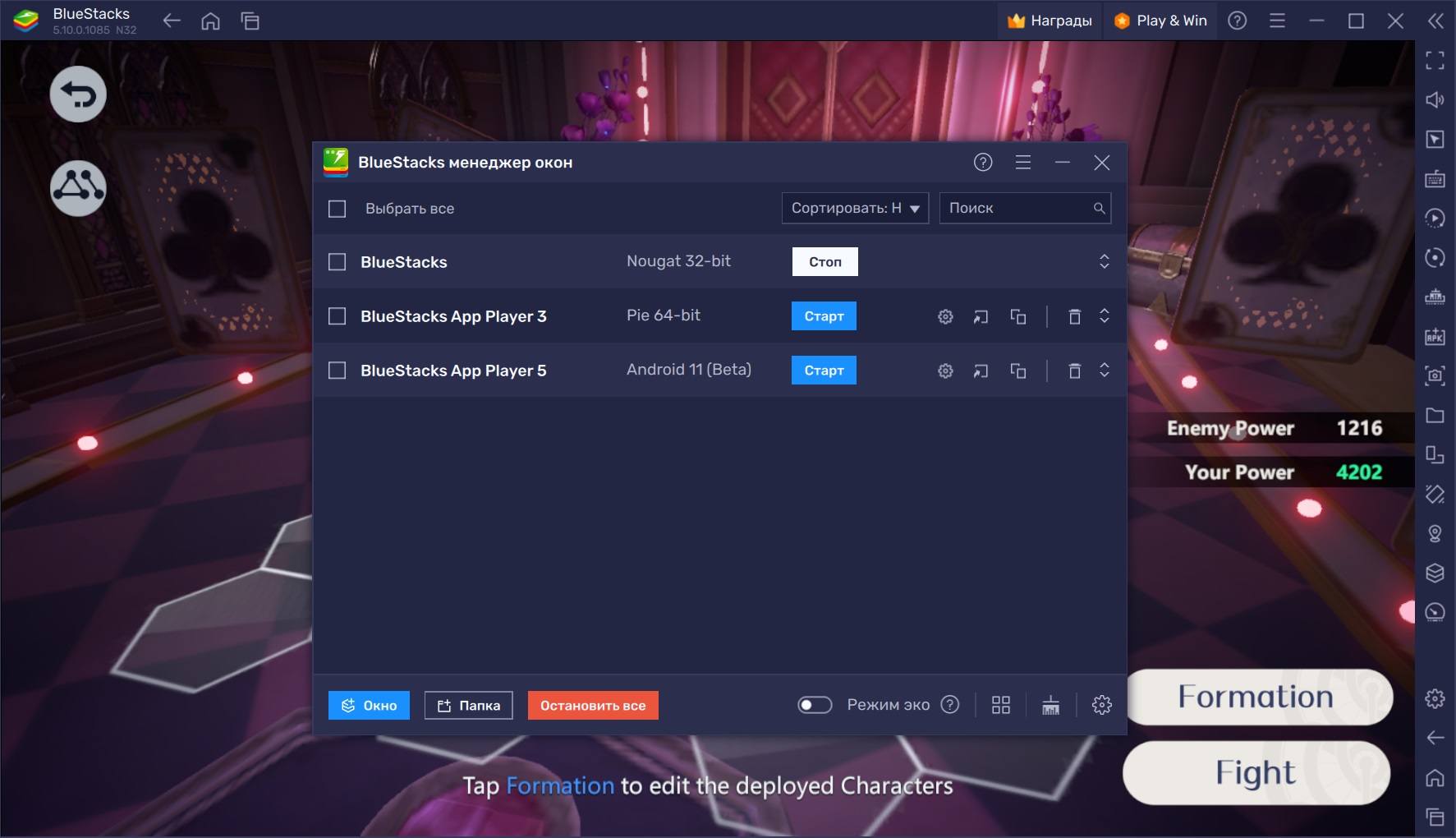Click back arrow in top bar

tap(172, 21)
